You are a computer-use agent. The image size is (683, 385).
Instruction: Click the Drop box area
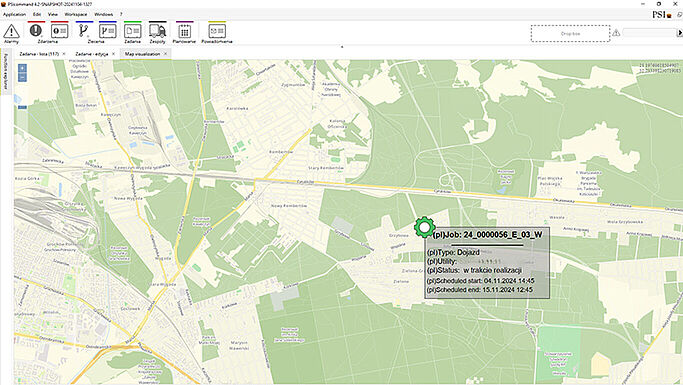(x=570, y=34)
